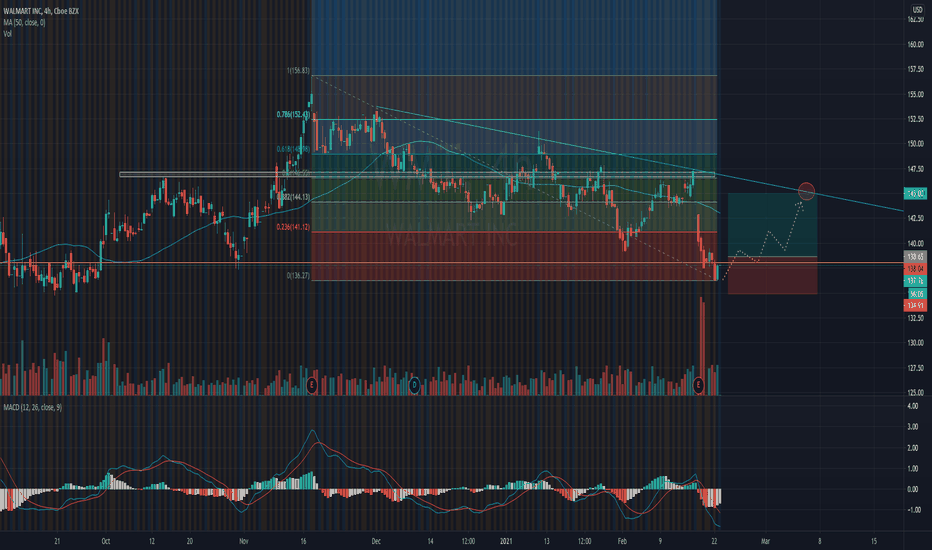Click the gray 138.65 price tag
The height and width of the screenshot is (550, 932).
point(915,257)
